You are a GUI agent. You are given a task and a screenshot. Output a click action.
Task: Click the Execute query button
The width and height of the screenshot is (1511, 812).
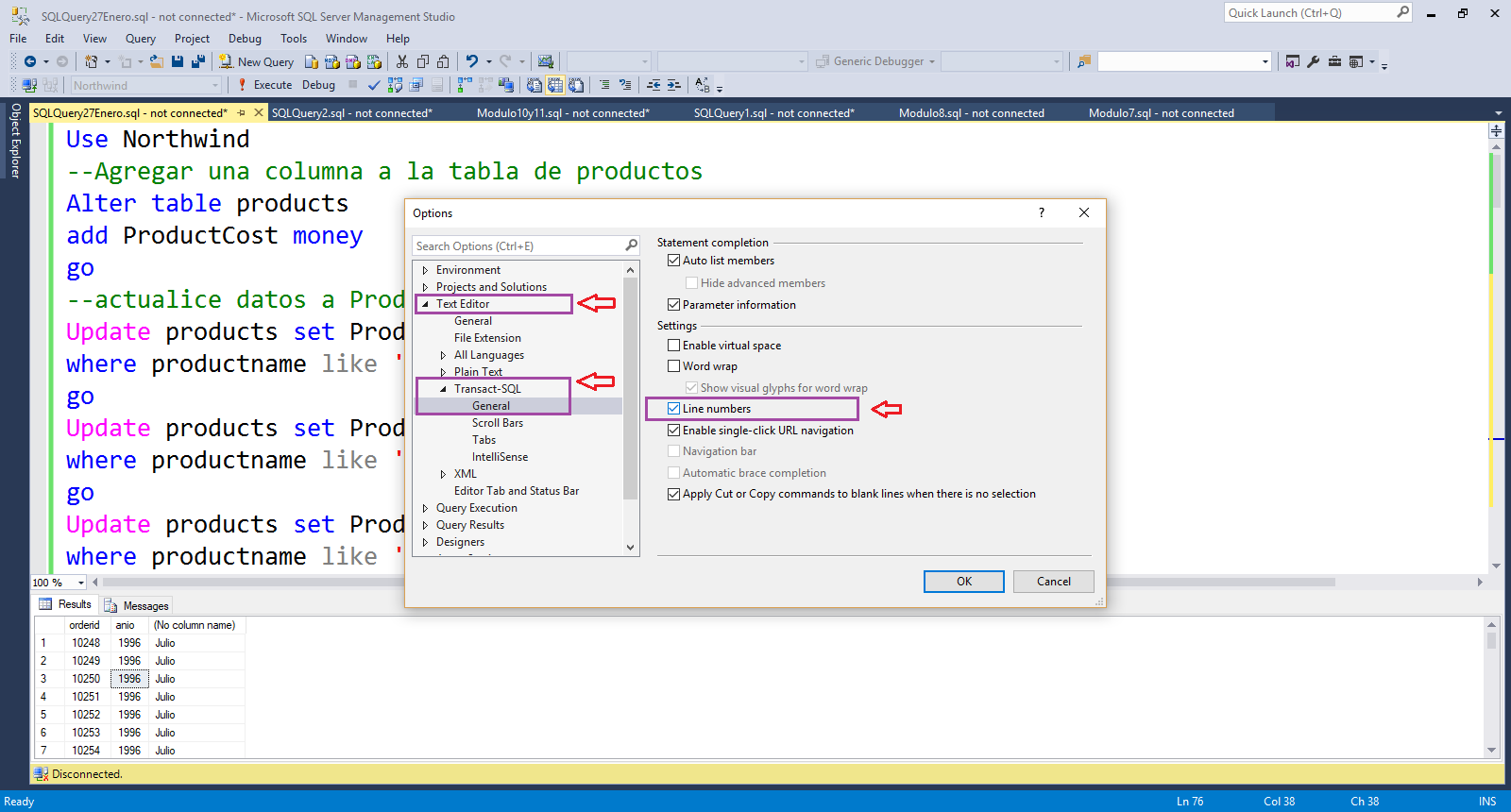[x=264, y=85]
